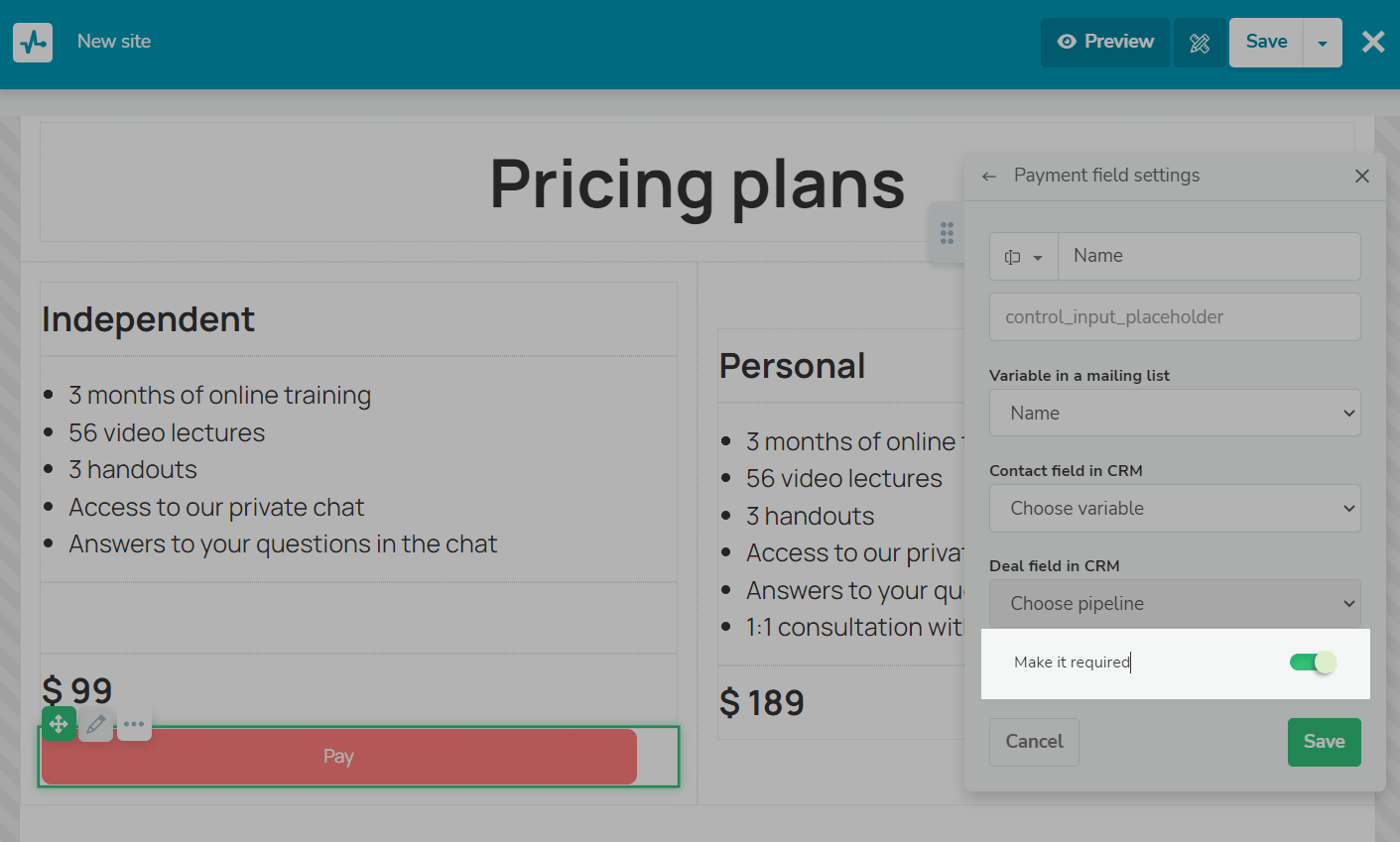Close the Payment field settings panel
The width and height of the screenshot is (1400, 842).
1361,176
